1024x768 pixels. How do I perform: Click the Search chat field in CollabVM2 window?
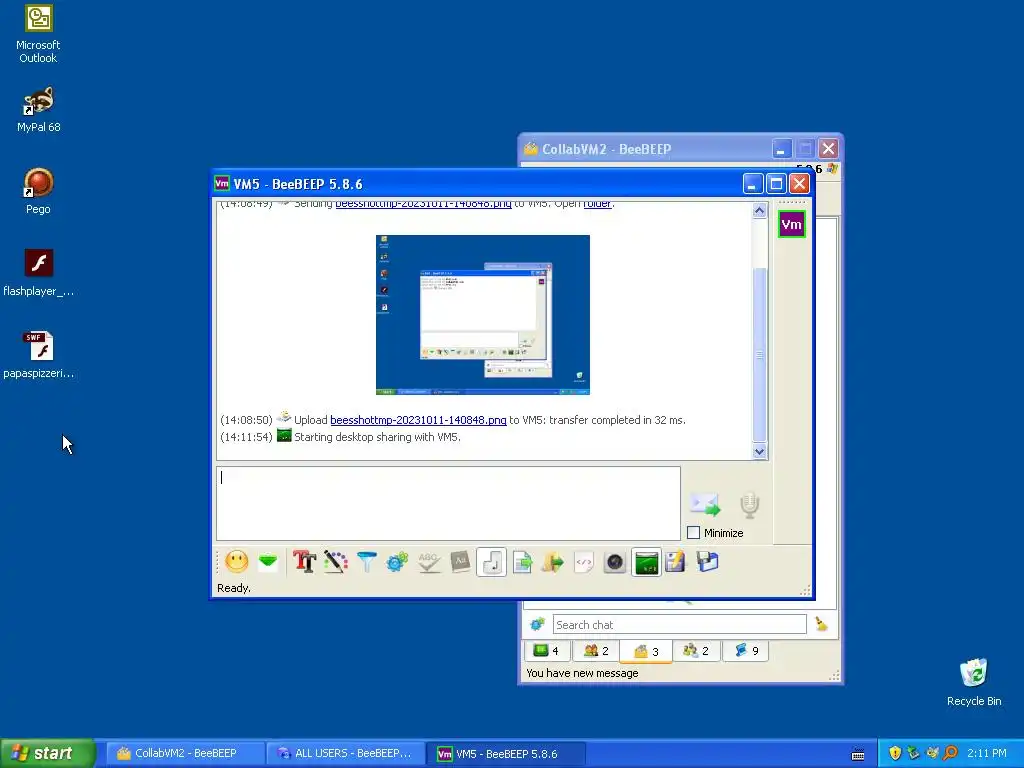click(x=679, y=624)
